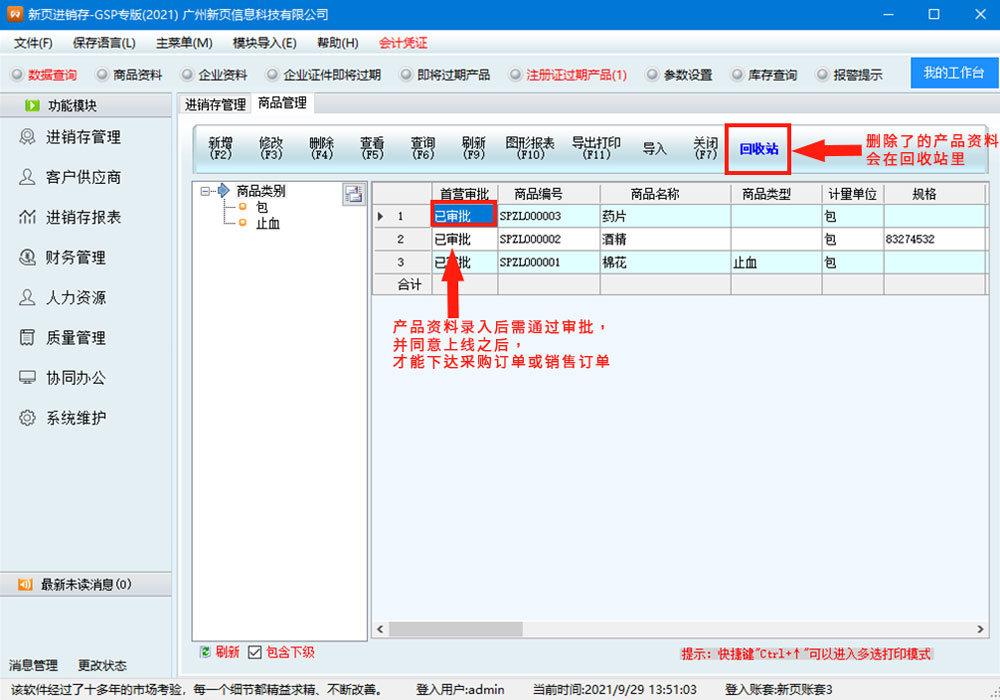Open 进销存报表 chart icon module

click(27, 217)
